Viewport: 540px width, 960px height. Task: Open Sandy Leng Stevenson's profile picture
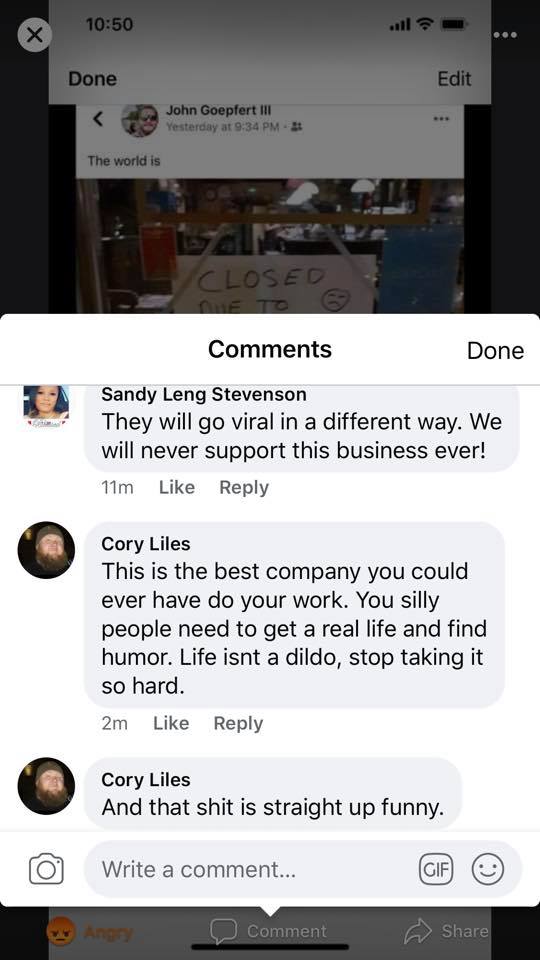[x=47, y=402]
